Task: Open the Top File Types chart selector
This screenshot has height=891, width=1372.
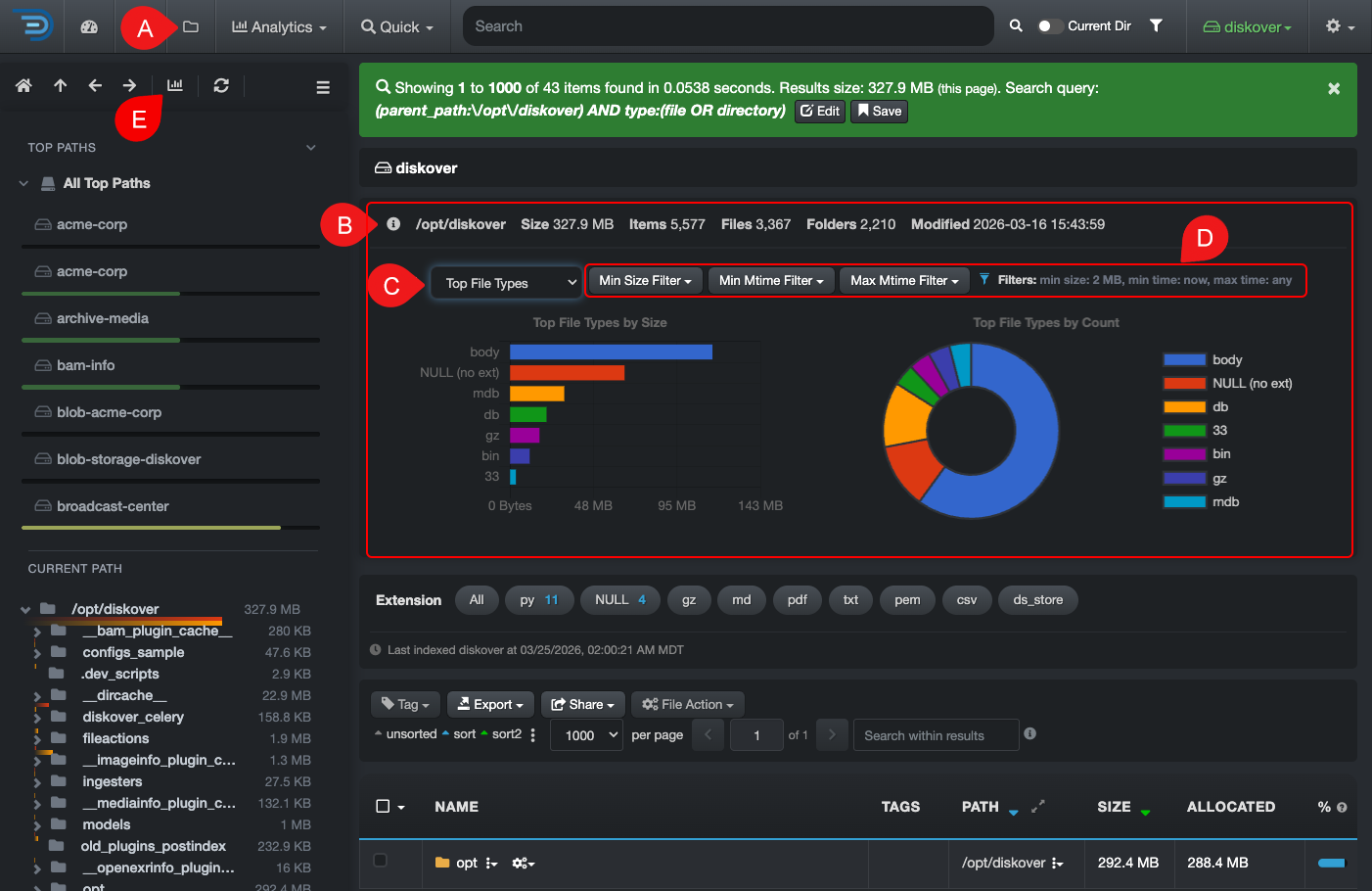Action: (507, 283)
